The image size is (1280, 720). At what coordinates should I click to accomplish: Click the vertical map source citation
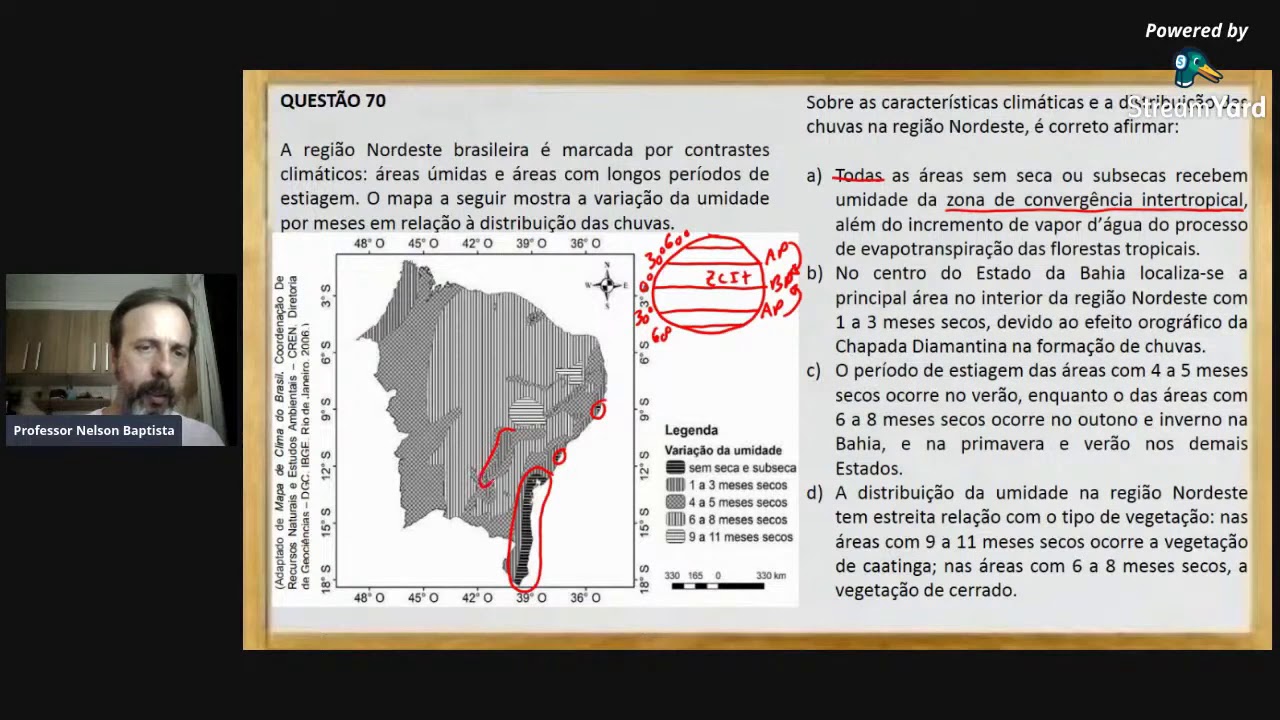pos(293,432)
